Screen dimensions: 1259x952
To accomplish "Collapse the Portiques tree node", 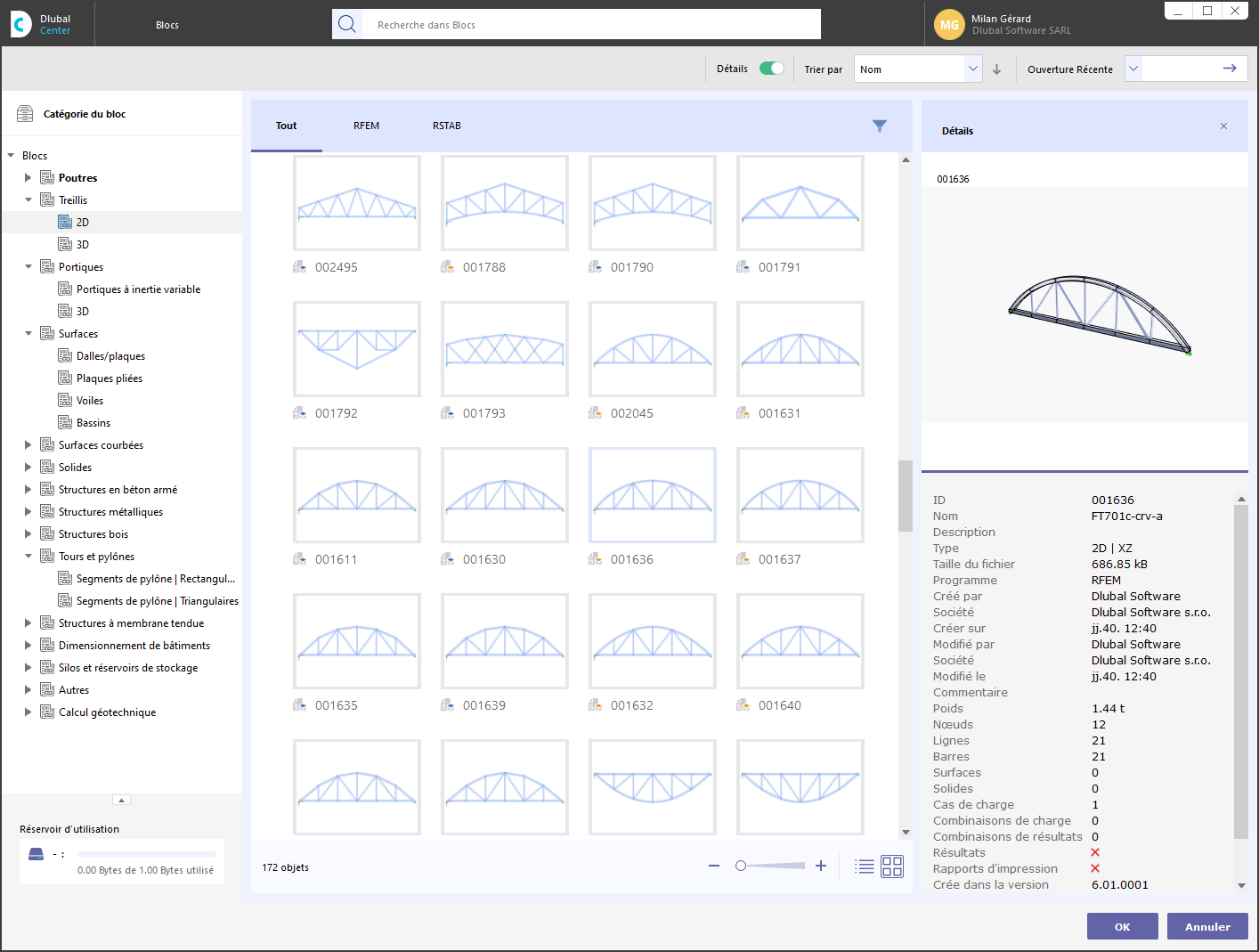I will pyautogui.click(x=28, y=267).
